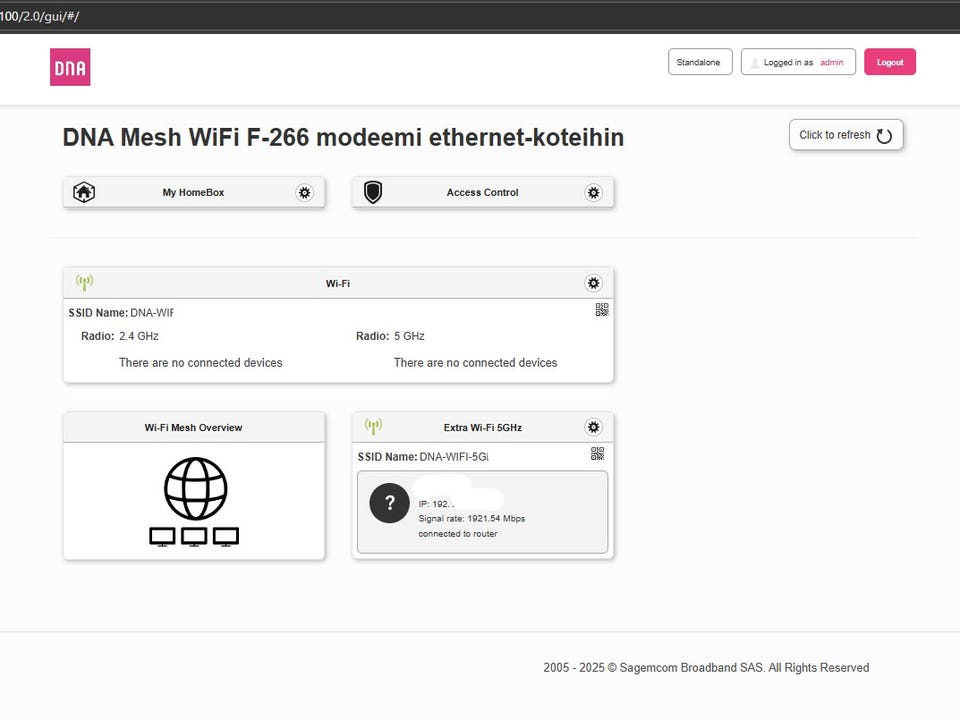Click the Extra Wi-Fi 5GHz antenna icon
The height and width of the screenshot is (720, 960).
pyautogui.click(x=373, y=427)
